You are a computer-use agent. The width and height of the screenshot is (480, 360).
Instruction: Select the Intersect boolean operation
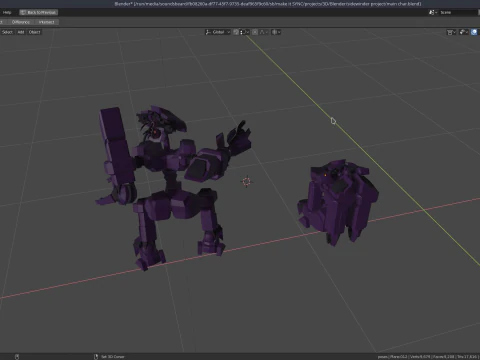coord(46,22)
